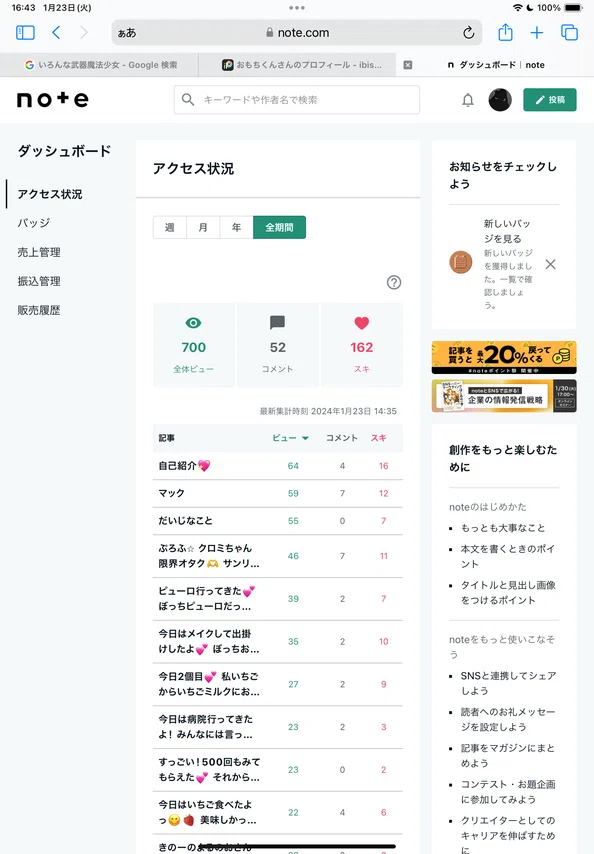Viewport: 594px width, 854px height.
Task: Select the 週 period toggle
Action: tap(170, 227)
